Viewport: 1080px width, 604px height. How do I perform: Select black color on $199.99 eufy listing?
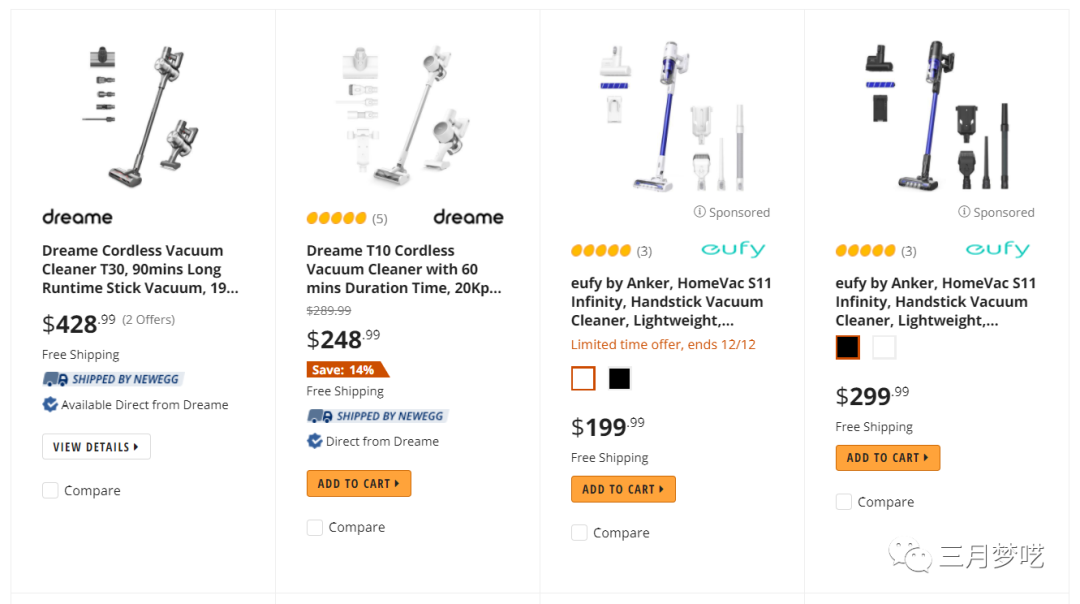(620, 379)
